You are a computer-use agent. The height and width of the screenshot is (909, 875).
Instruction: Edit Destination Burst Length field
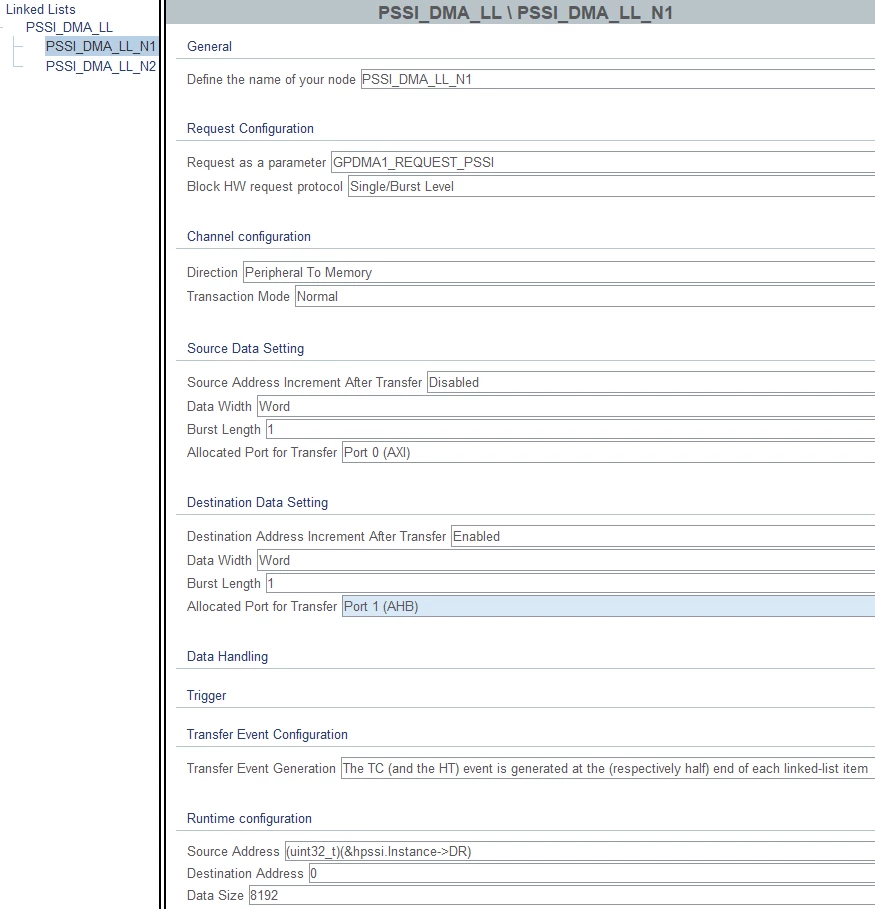pos(571,584)
